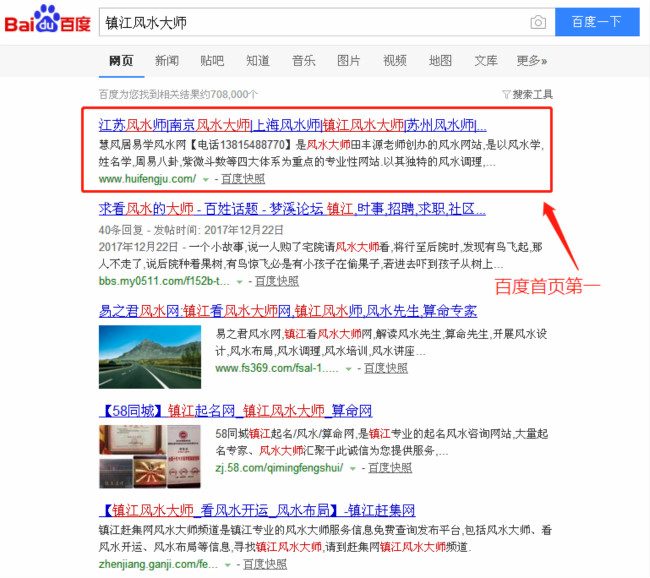Open the search tools filter

click(527, 95)
